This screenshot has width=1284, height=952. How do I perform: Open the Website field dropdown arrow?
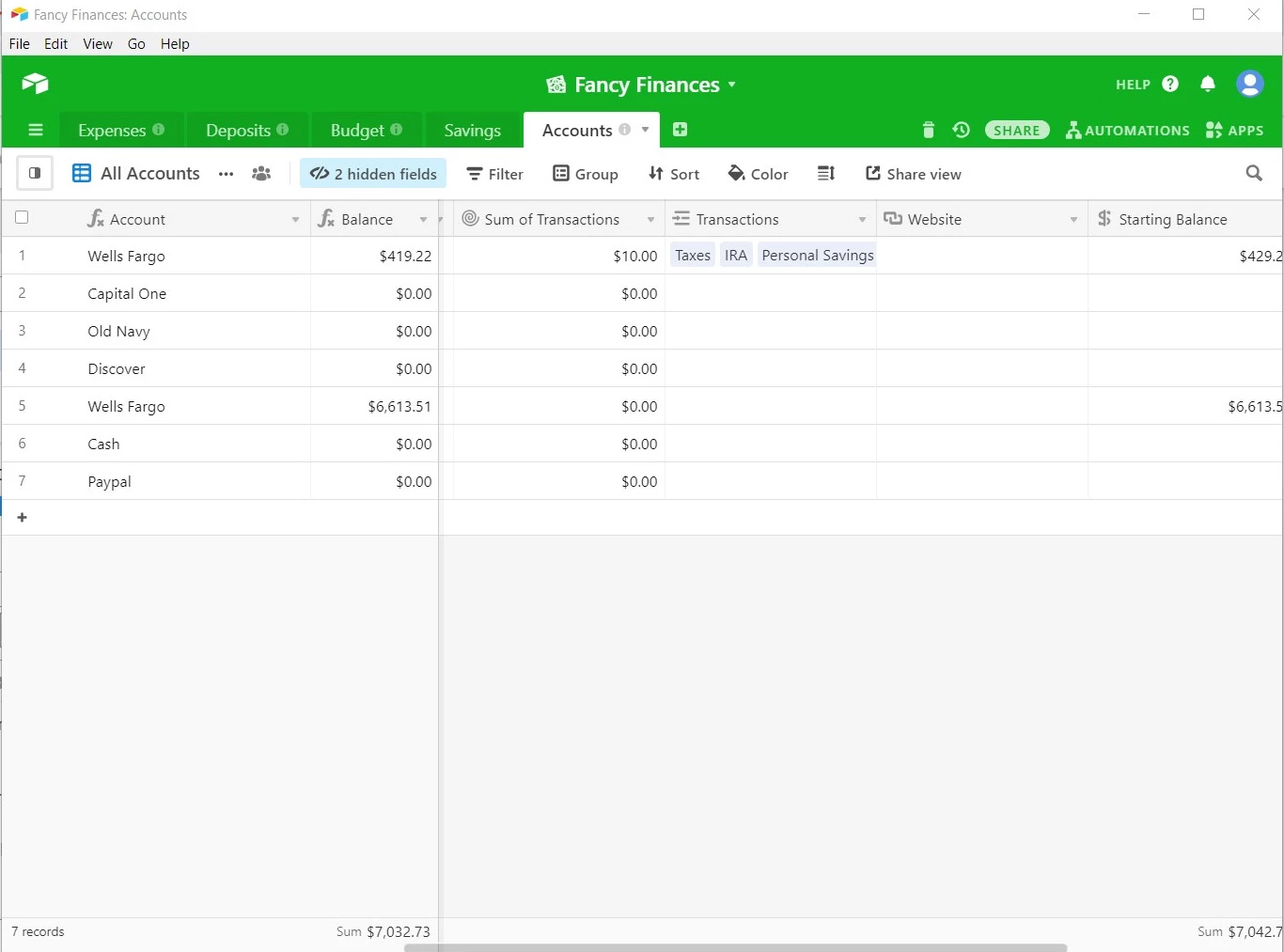click(1073, 219)
